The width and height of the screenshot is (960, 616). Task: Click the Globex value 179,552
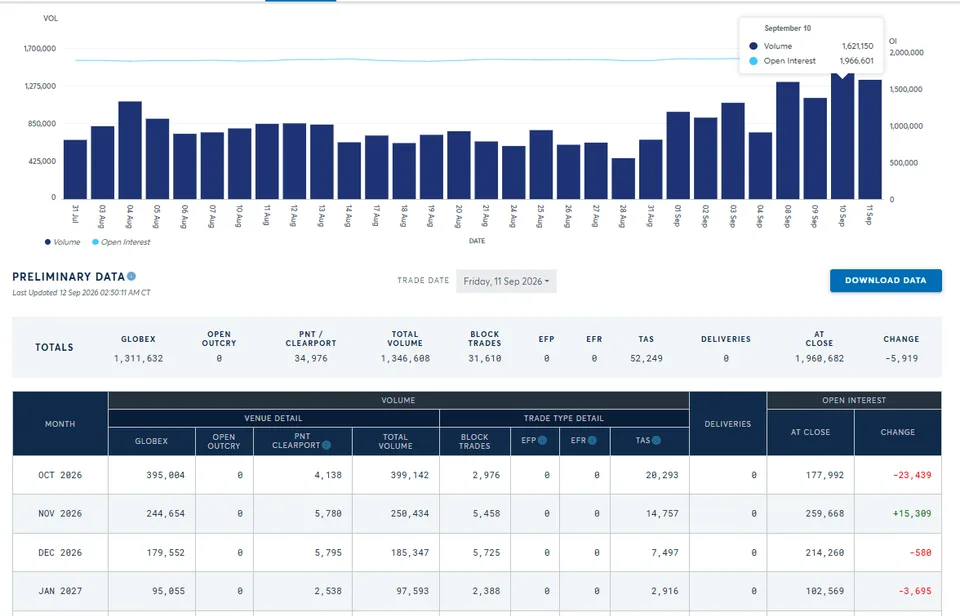tap(165, 552)
